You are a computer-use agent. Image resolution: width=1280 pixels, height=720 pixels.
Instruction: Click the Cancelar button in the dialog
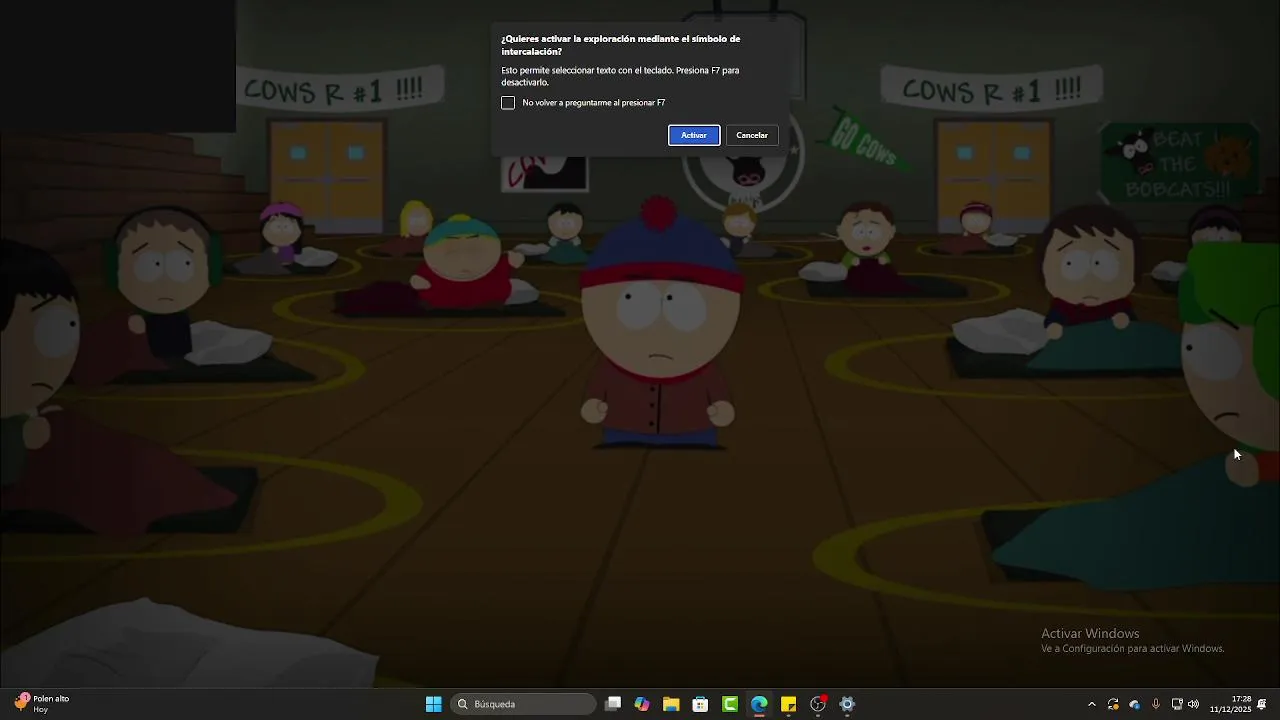752,135
